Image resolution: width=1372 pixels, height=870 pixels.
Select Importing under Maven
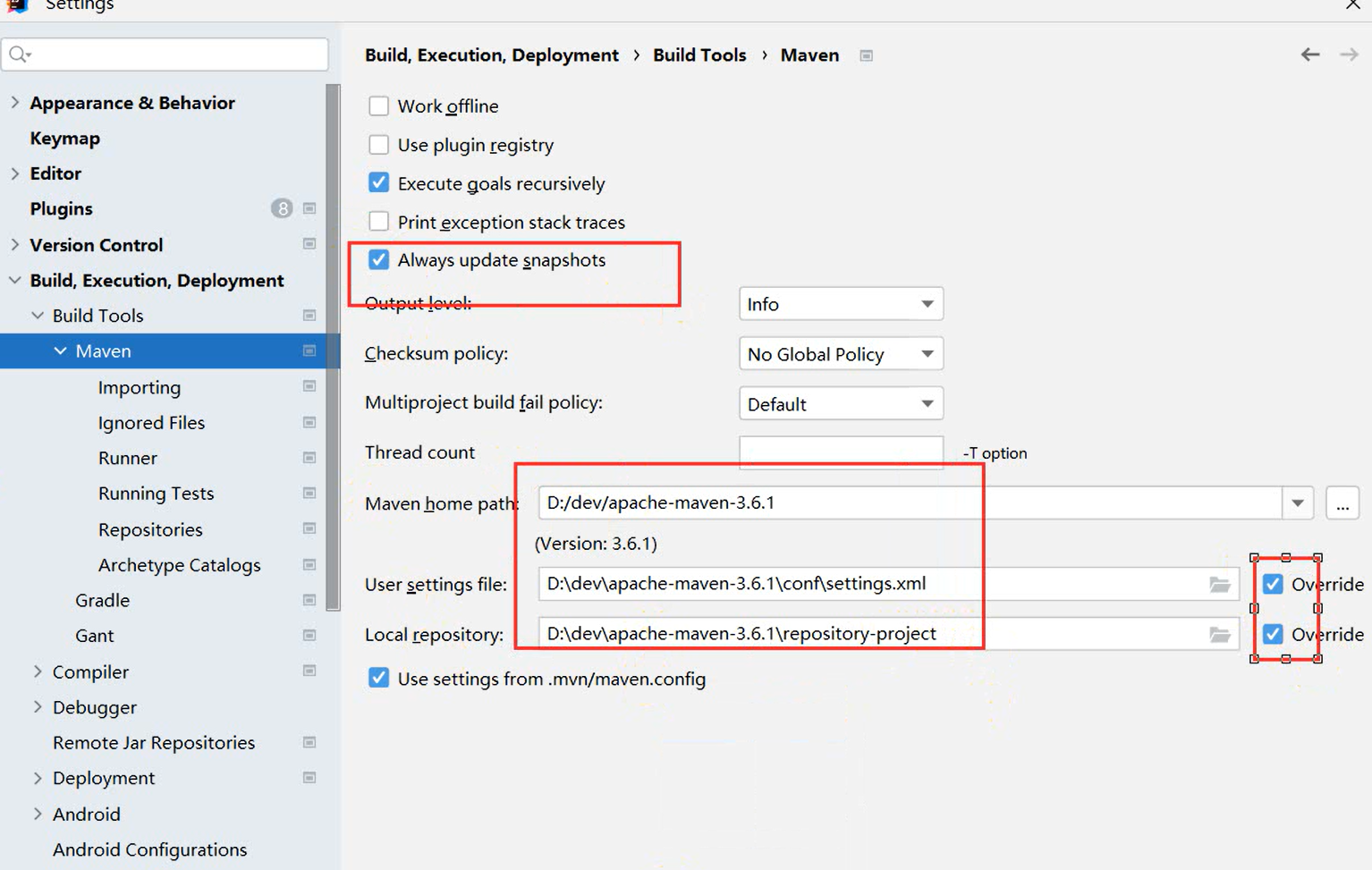pos(140,387)
